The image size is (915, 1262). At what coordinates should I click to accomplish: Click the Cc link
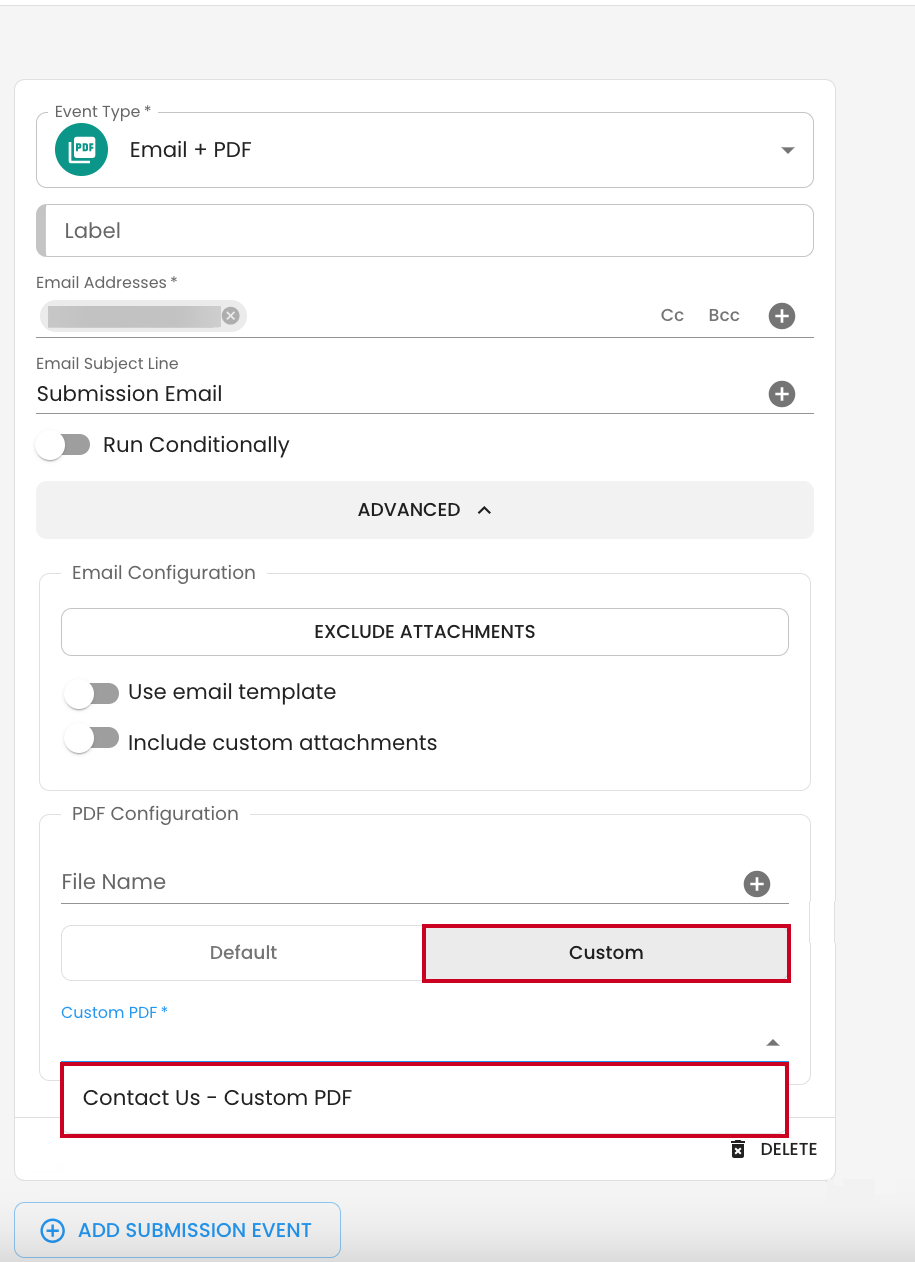[672, 315]
